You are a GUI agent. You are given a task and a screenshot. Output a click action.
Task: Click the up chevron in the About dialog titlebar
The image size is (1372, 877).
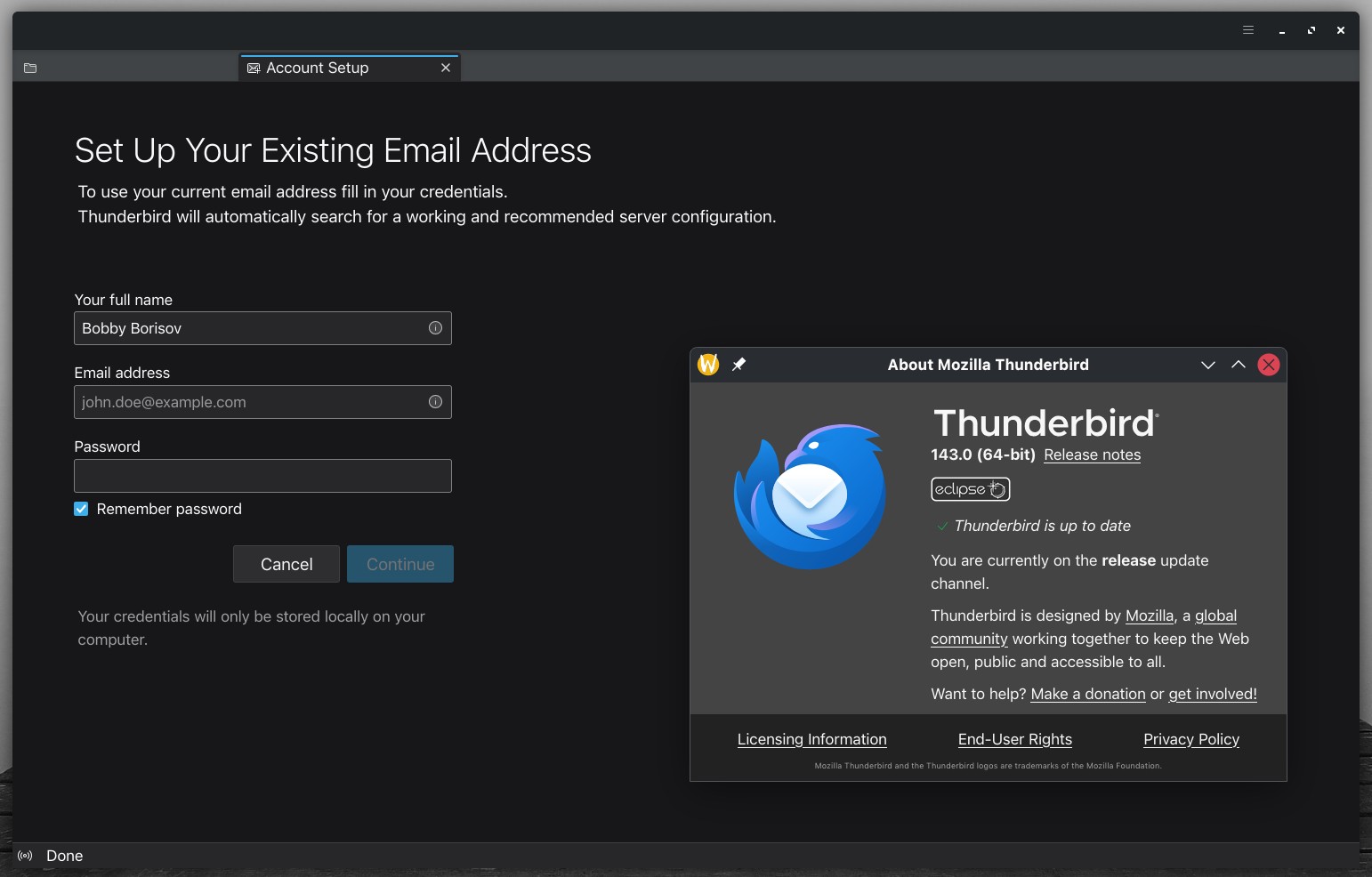(x=1238, y=365)
